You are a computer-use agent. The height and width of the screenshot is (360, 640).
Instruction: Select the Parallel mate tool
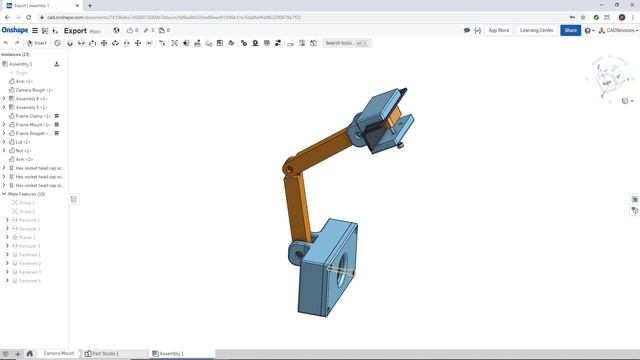pos(149,43)
